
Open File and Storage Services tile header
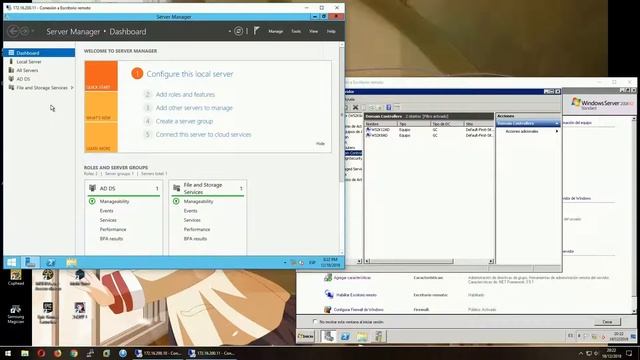208,188
